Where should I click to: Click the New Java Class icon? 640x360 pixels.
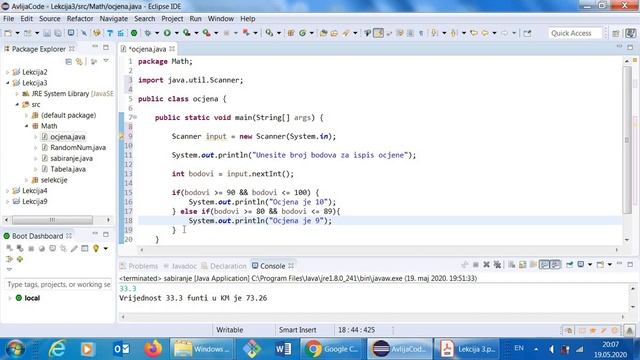tap(302, 33)
